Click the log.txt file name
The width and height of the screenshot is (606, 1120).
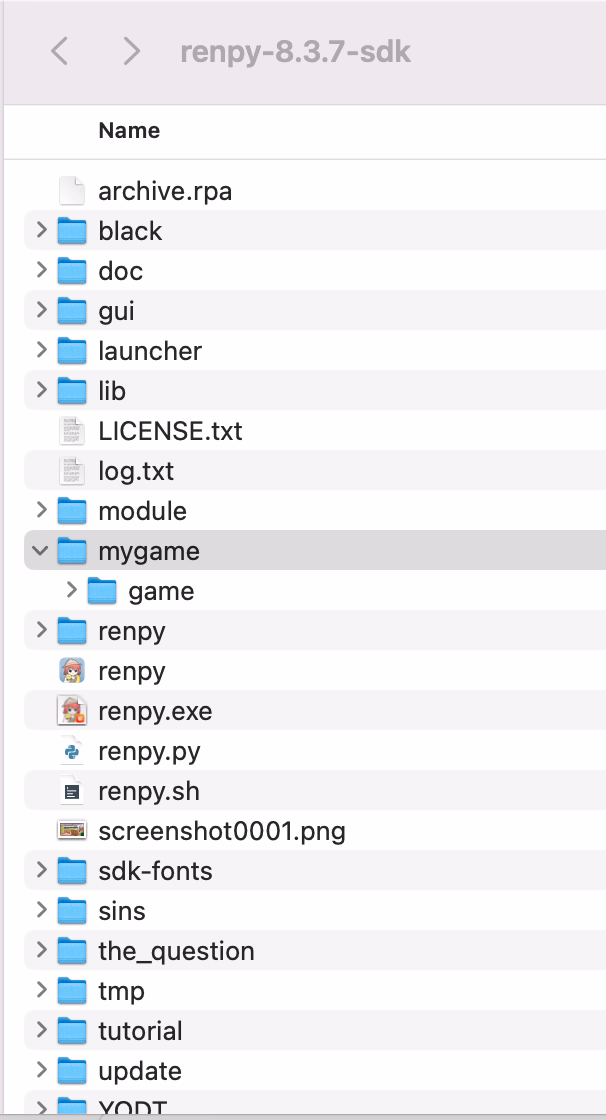136,471
